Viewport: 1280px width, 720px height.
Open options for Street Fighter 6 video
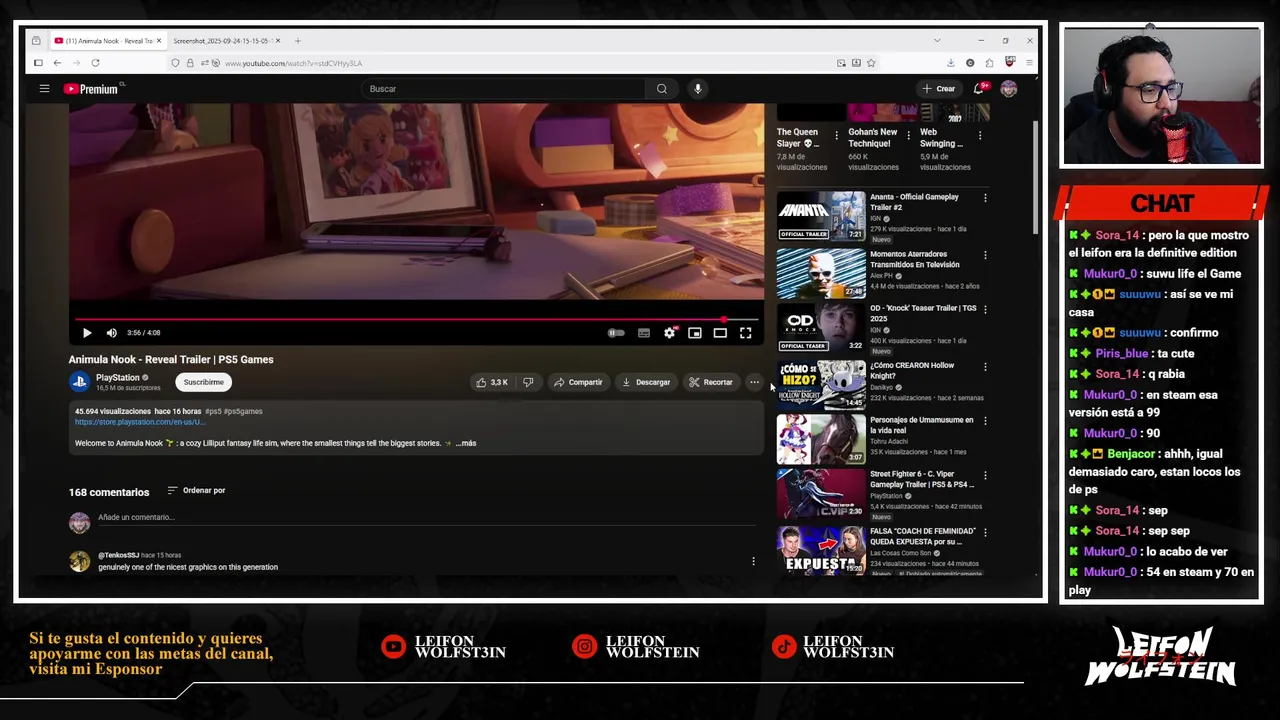pos(985,475)
